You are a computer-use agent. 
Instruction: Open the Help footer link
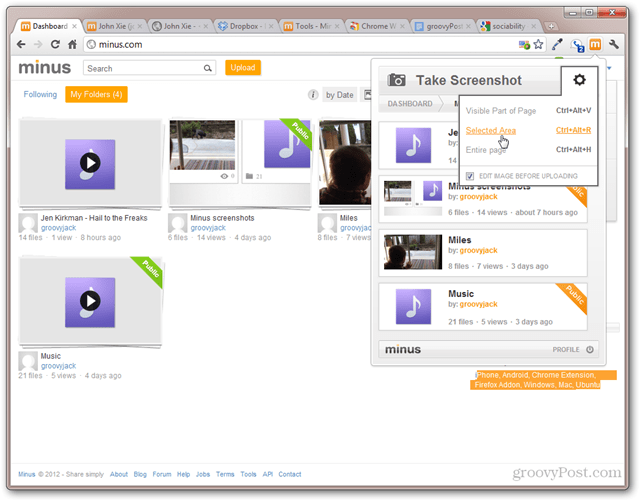point(183,474)
